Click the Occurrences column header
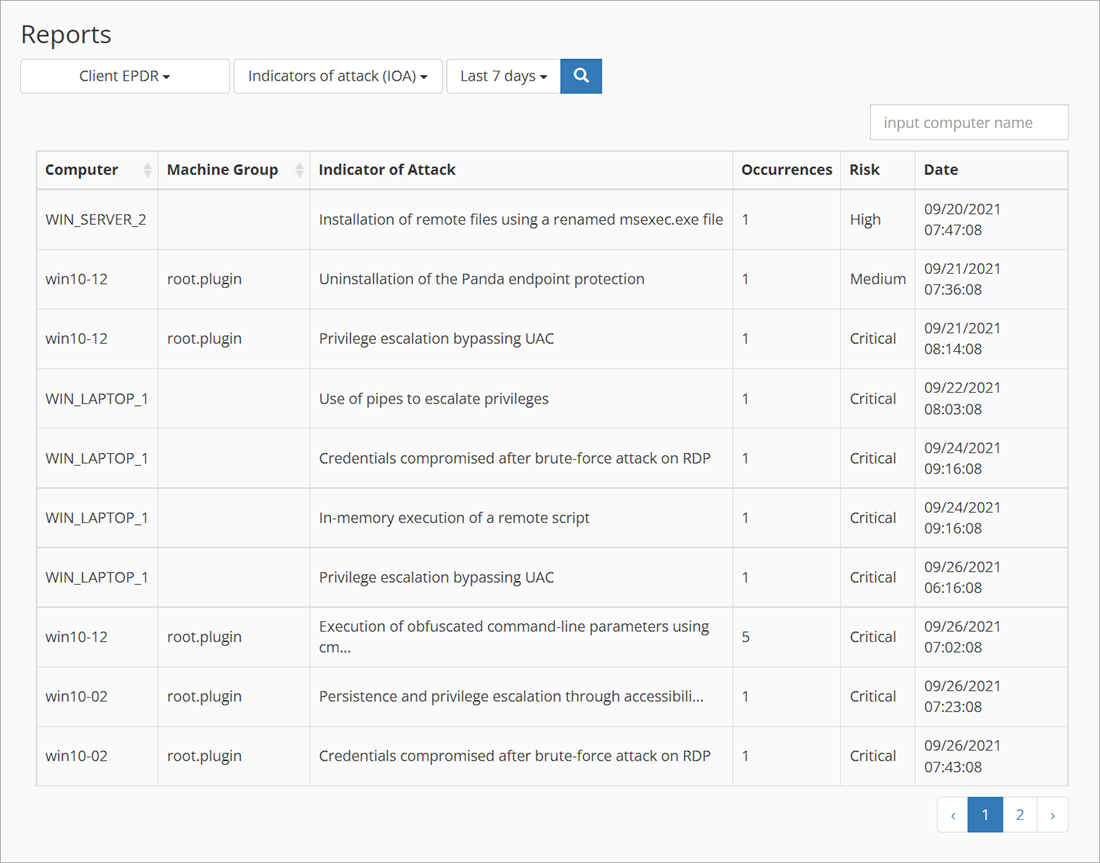Viewport: 1100px width, 863px height. click(x=786, y=170)
